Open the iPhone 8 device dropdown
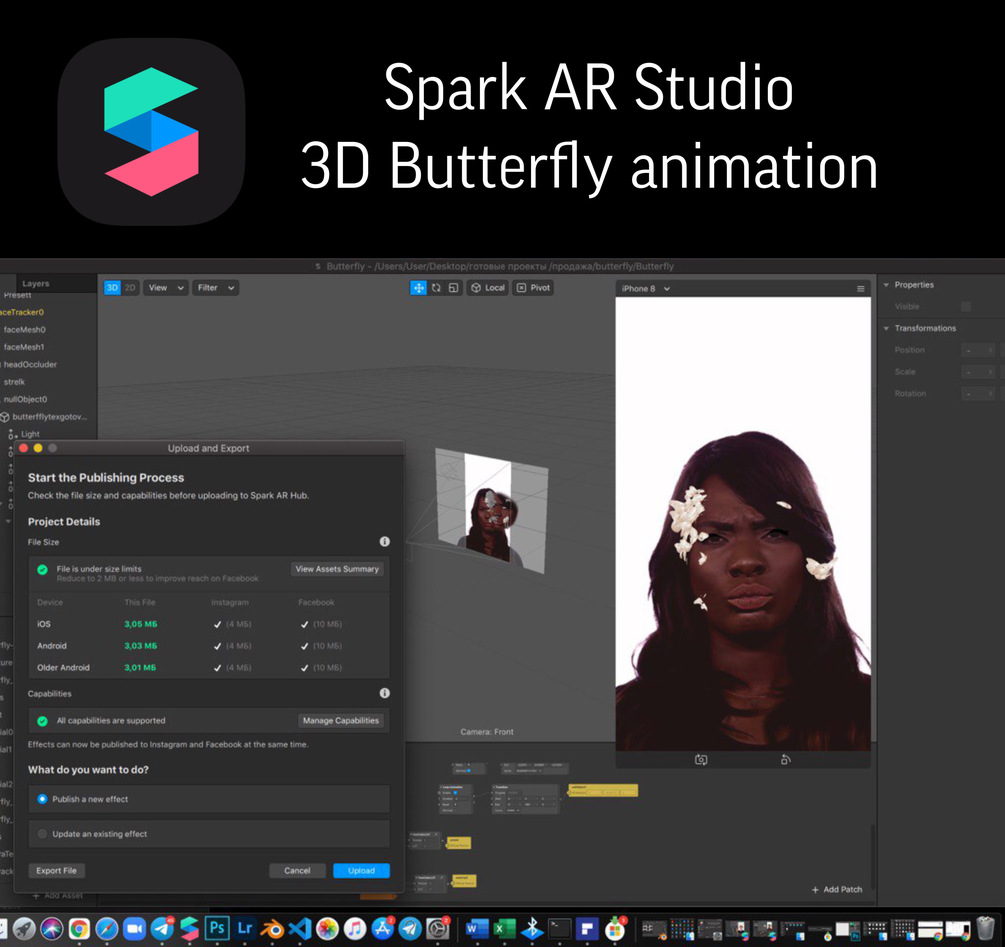The height and width of the screenshot is (947, 1005). [645, 289]
